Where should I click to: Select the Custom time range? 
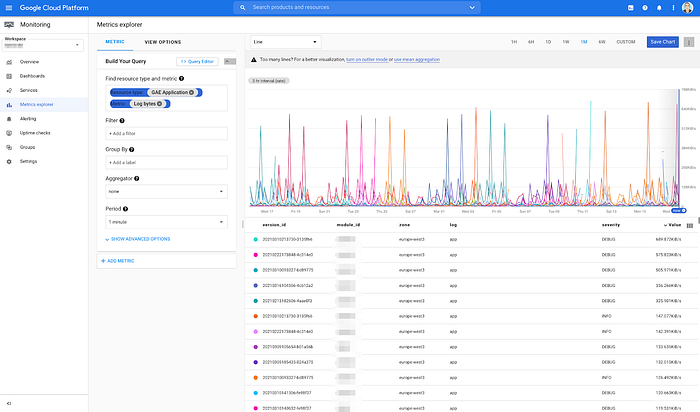pyautogui.click(x=625, y=42)
